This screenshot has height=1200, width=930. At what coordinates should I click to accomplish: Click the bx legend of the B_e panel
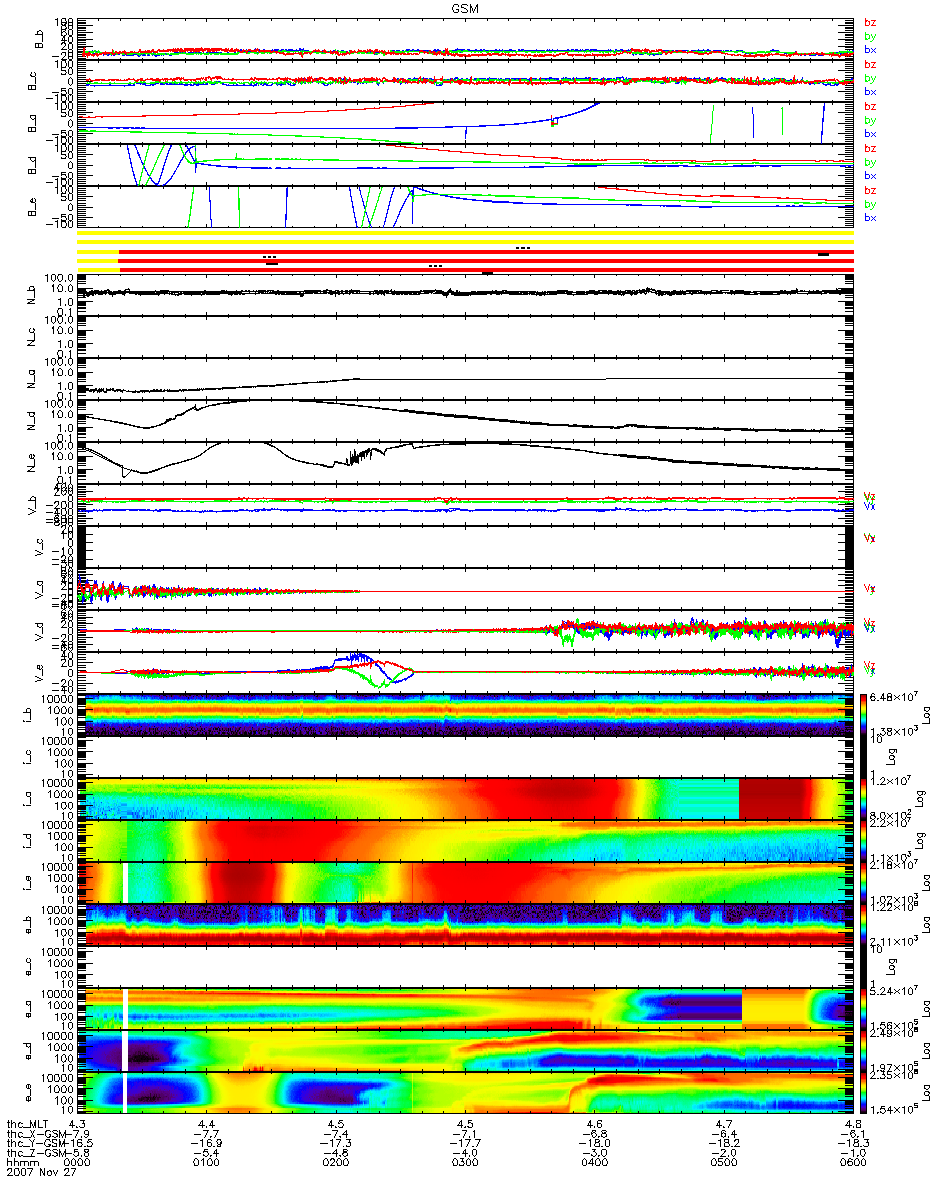[x=870, y=217]
